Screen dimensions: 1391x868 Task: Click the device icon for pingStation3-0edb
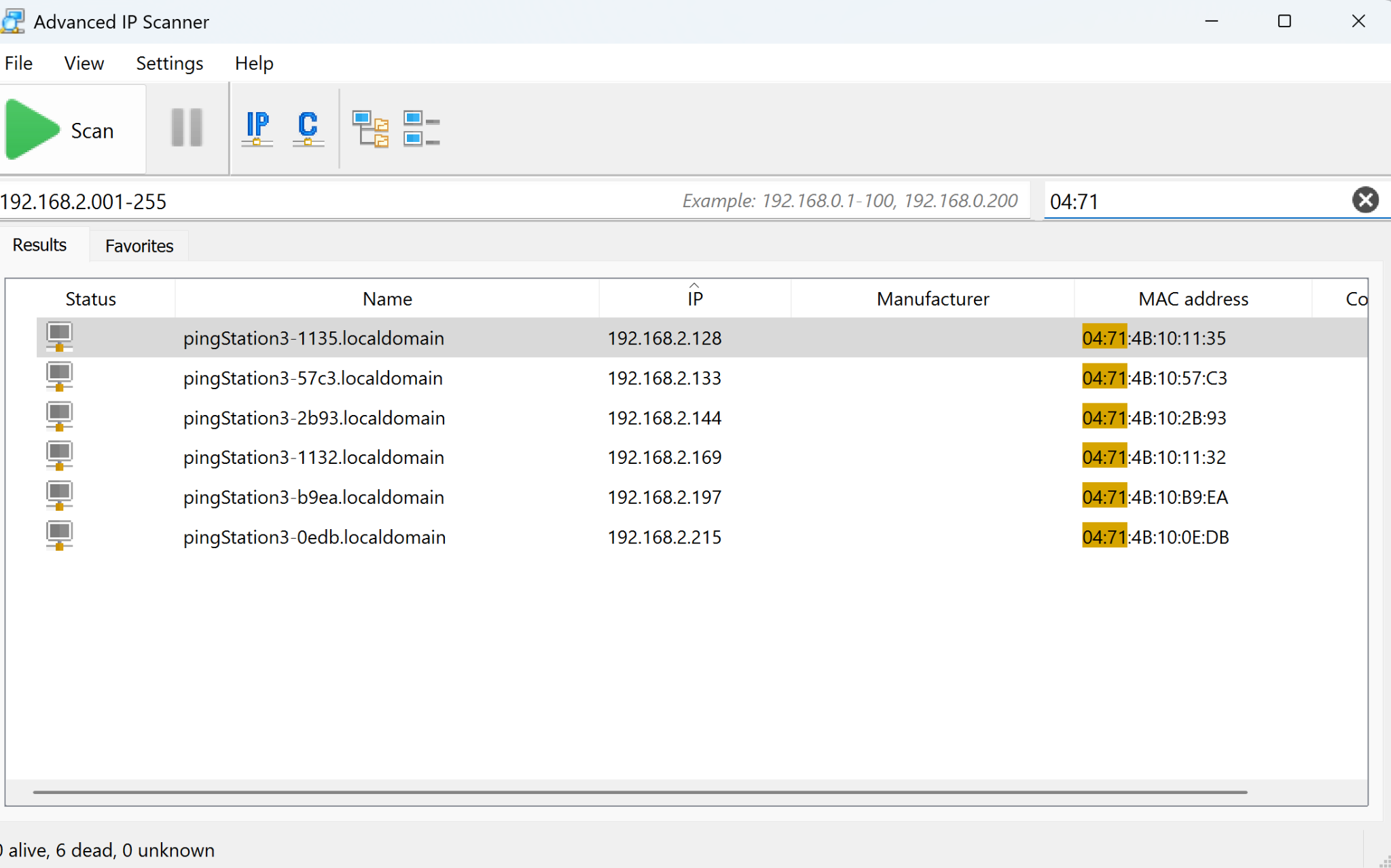tap(60, 536)
